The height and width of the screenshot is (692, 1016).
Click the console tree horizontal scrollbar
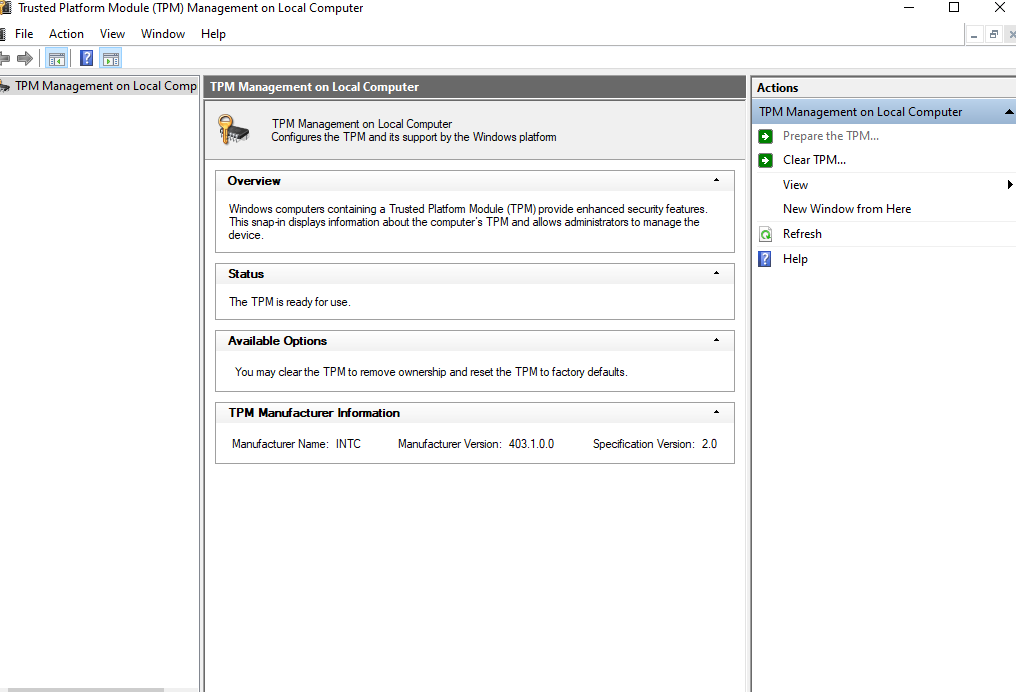coord(85,689)
